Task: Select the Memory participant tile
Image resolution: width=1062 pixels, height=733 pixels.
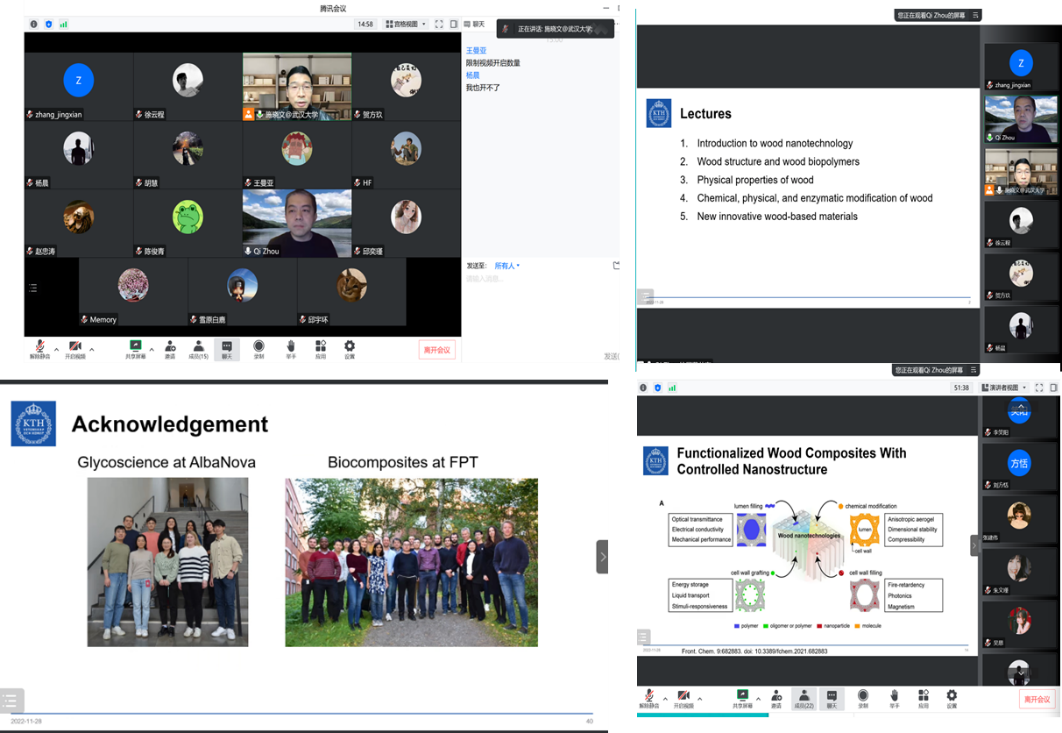Action: click(x=133, y=292)
